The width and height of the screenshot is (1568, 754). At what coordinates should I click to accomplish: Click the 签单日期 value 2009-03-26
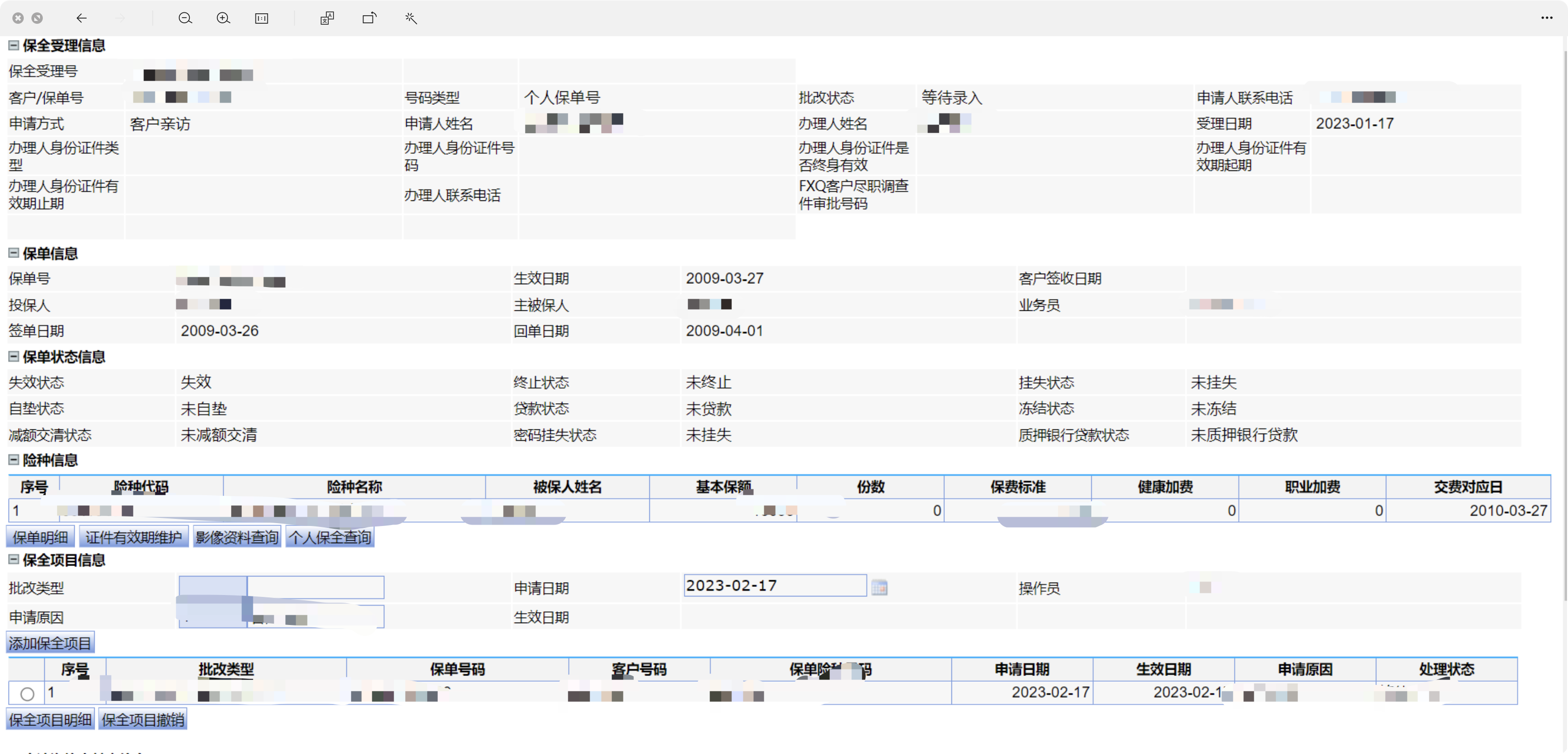pos(219,331)
